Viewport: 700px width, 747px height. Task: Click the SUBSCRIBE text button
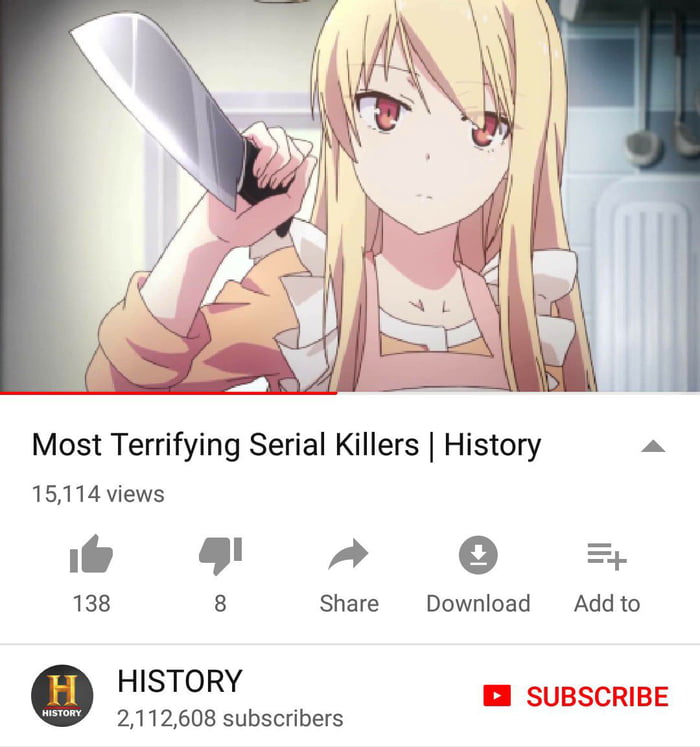click(598, 697)
